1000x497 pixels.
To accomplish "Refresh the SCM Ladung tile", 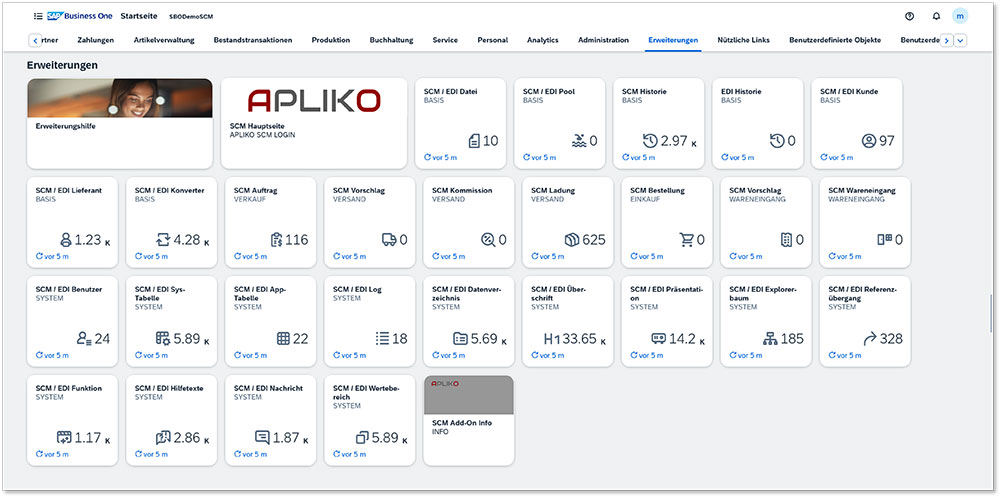I will (x=548, y=256).
